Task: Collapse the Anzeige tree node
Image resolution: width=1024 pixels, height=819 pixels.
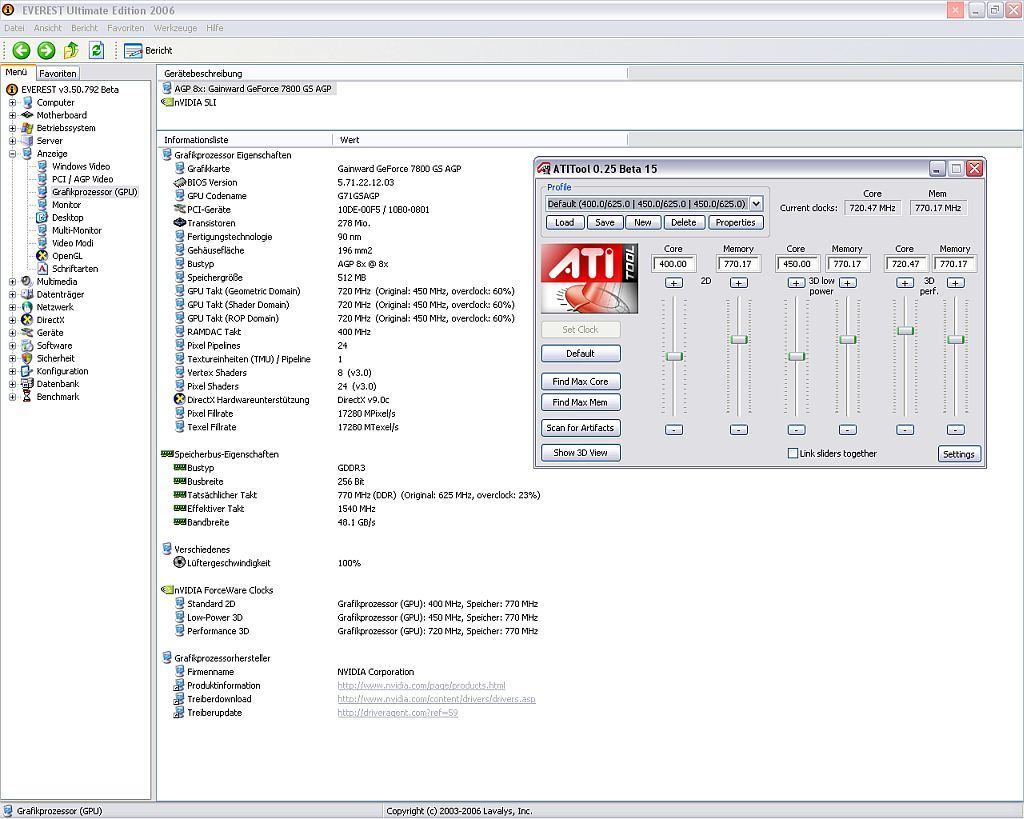Action: pos(12,154)
